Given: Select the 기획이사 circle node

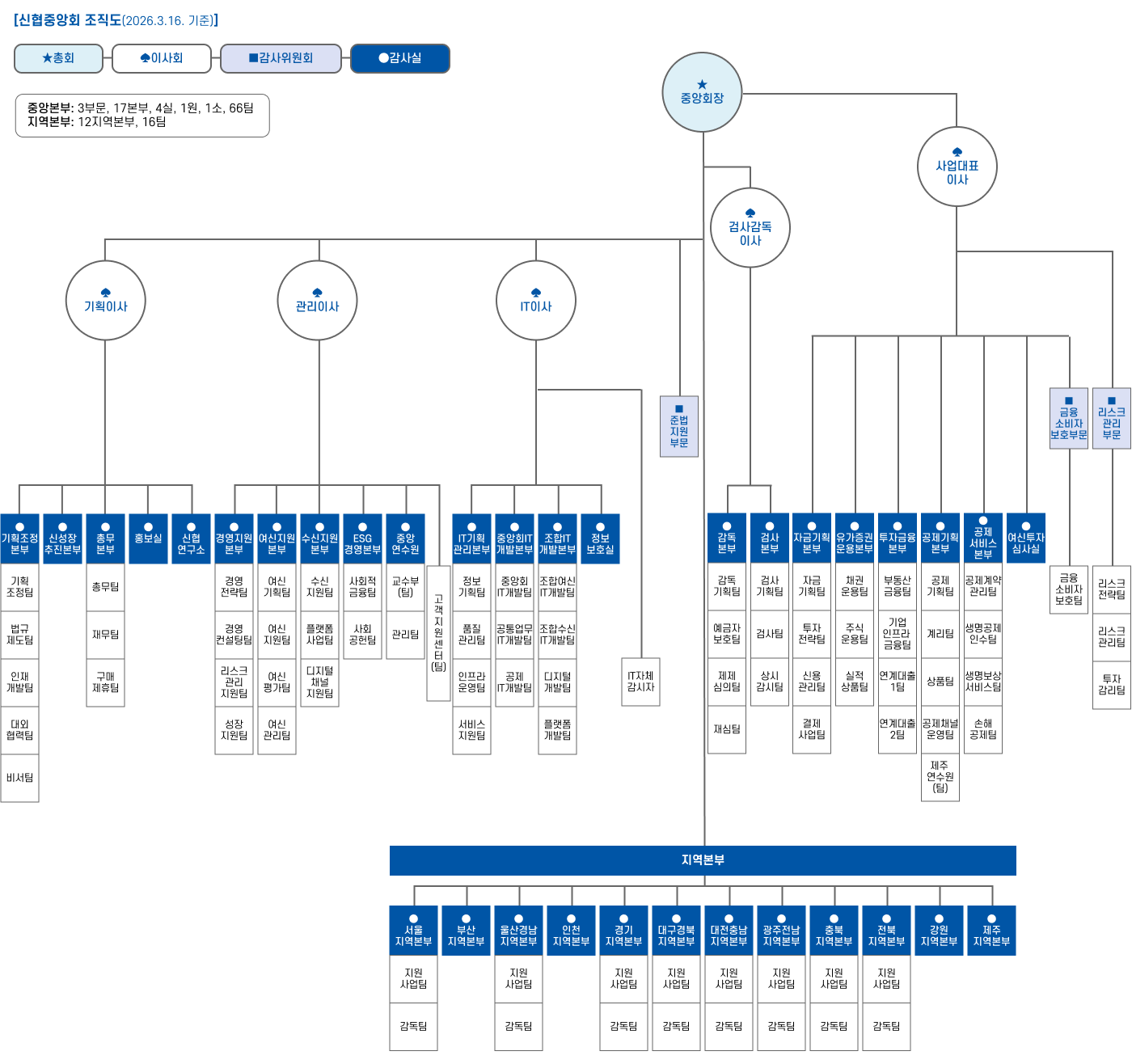Looking at the screenshot, I should point(105,301).
